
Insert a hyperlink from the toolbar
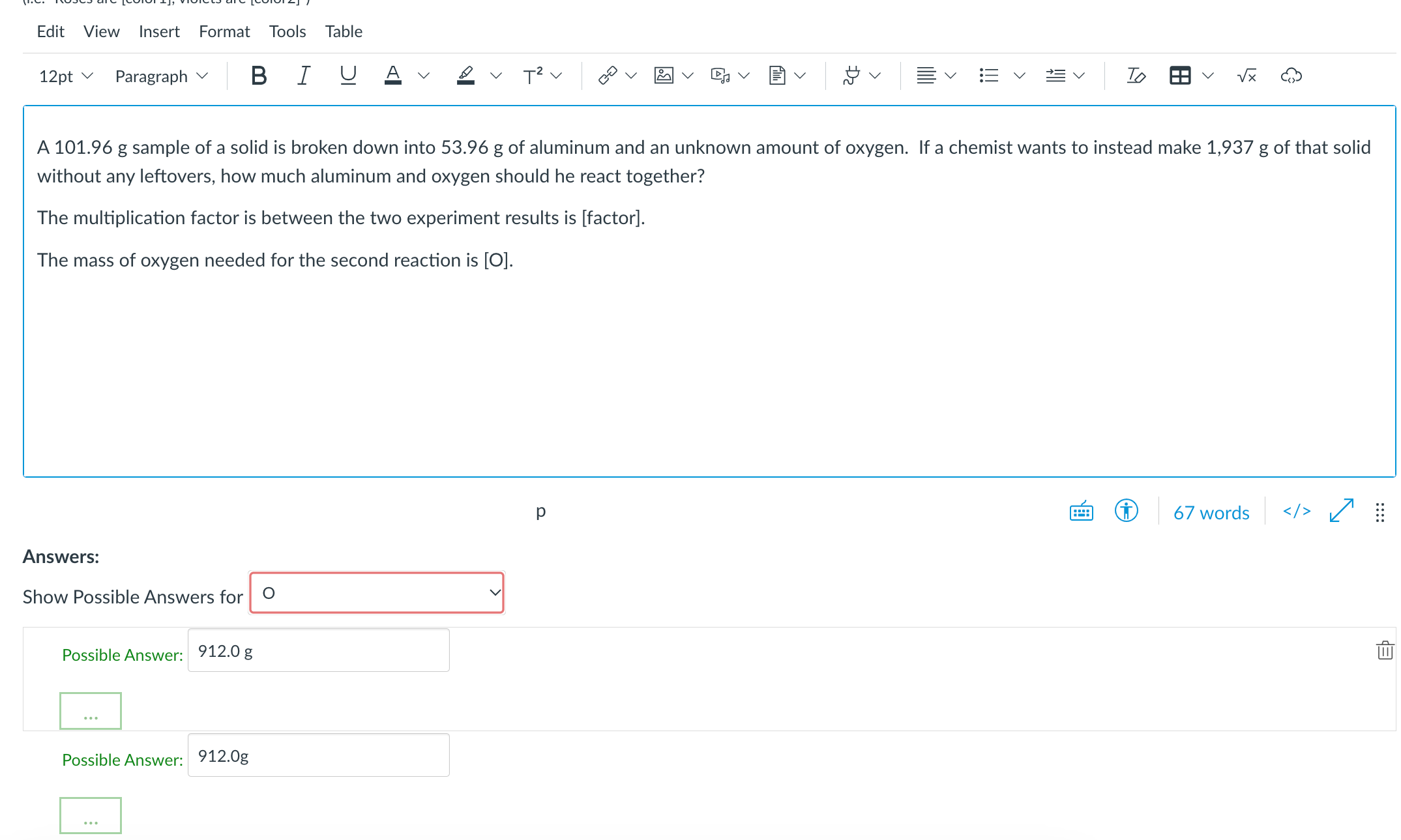(x=606, y=75)
